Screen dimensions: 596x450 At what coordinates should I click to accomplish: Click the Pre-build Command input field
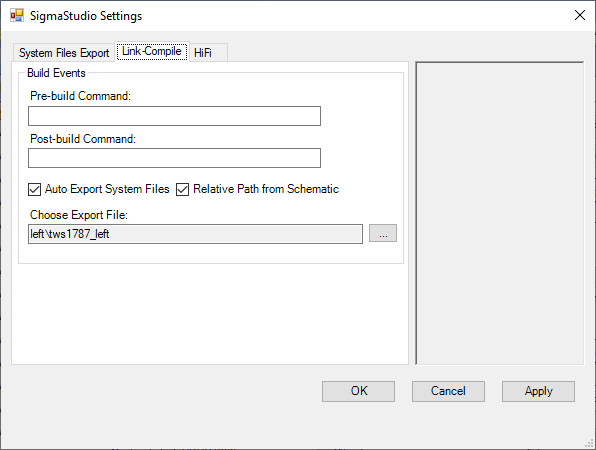174,116
